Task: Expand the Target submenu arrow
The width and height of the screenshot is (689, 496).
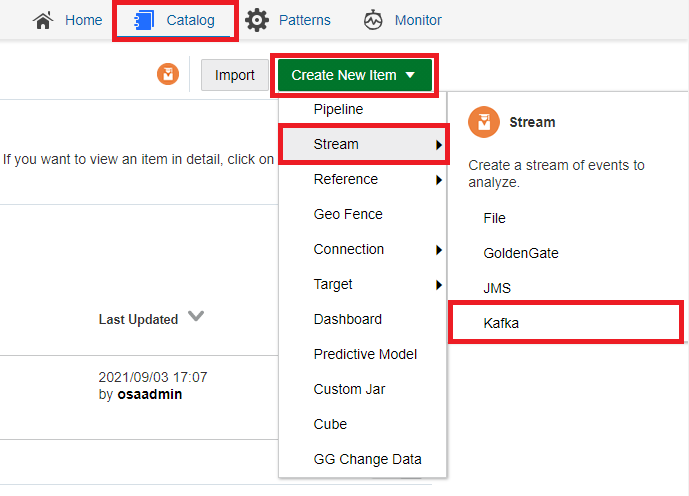Action: [x=438, y=285]
